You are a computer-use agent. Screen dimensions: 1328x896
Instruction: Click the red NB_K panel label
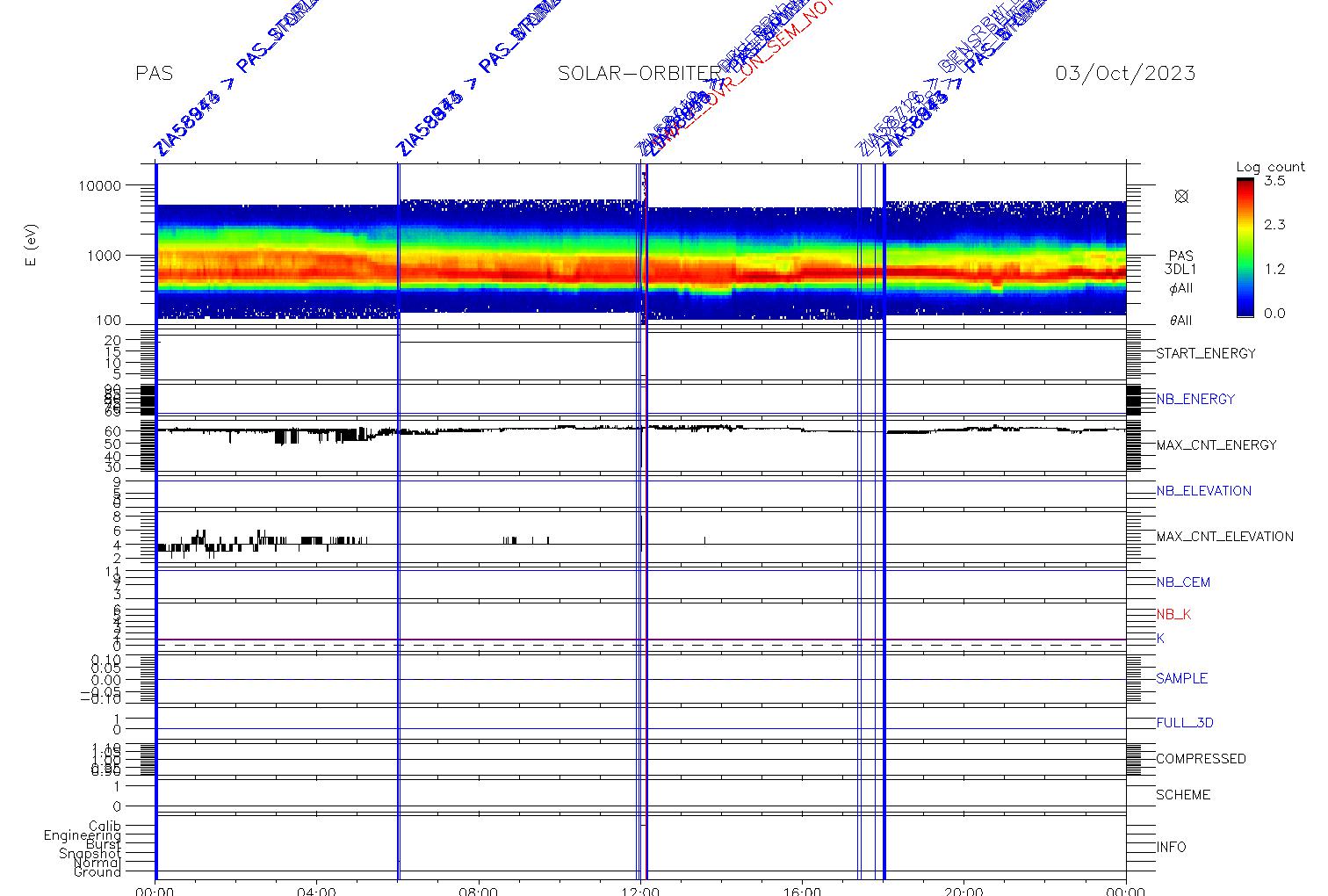point(1173,614)
